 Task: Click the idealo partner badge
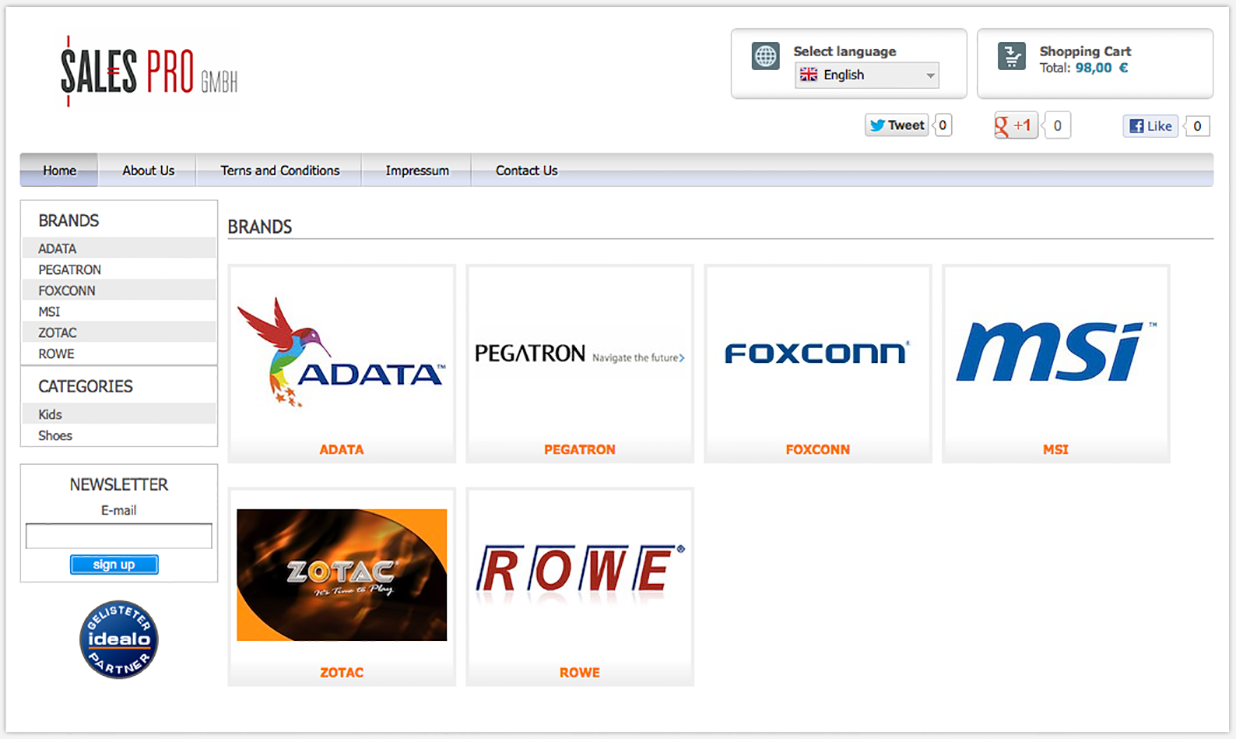click(x=119, y=639)
